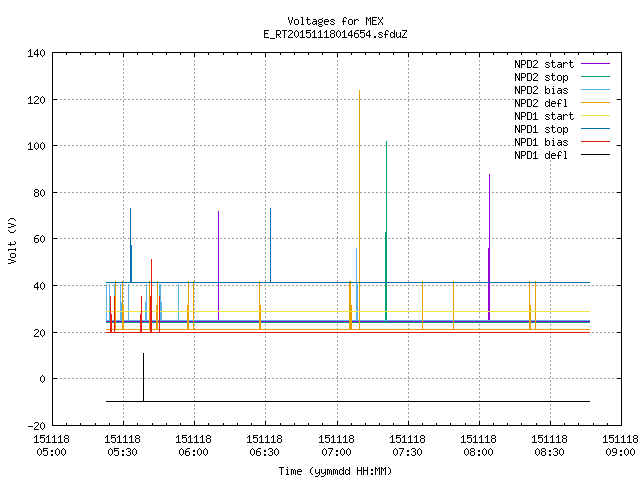Click the NPD2 stop legend label

[541, 77]
